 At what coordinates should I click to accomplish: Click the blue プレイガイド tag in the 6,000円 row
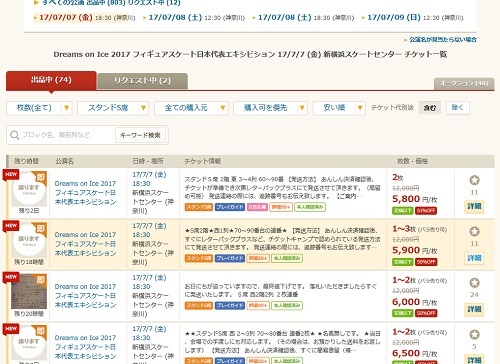[230, 305]
